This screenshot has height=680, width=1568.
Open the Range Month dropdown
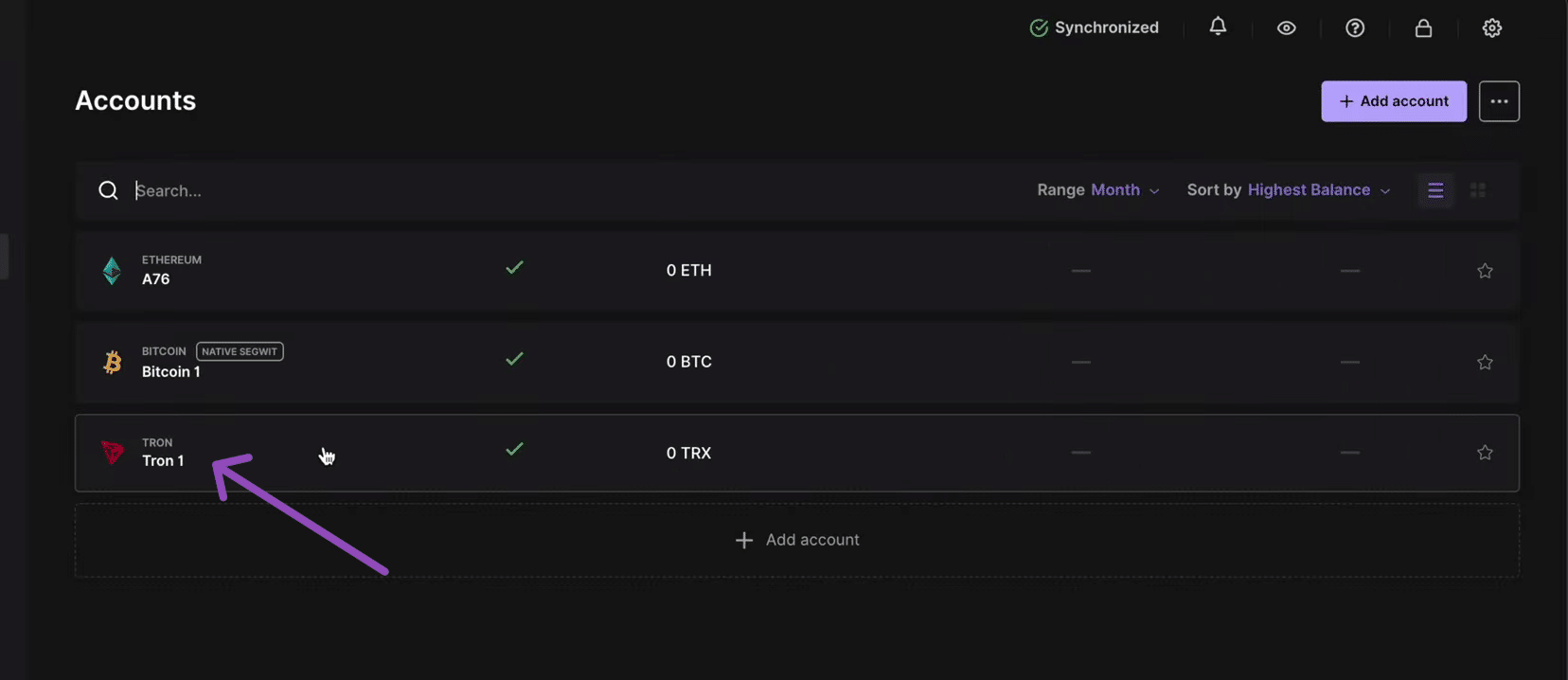click(1098, 190)
